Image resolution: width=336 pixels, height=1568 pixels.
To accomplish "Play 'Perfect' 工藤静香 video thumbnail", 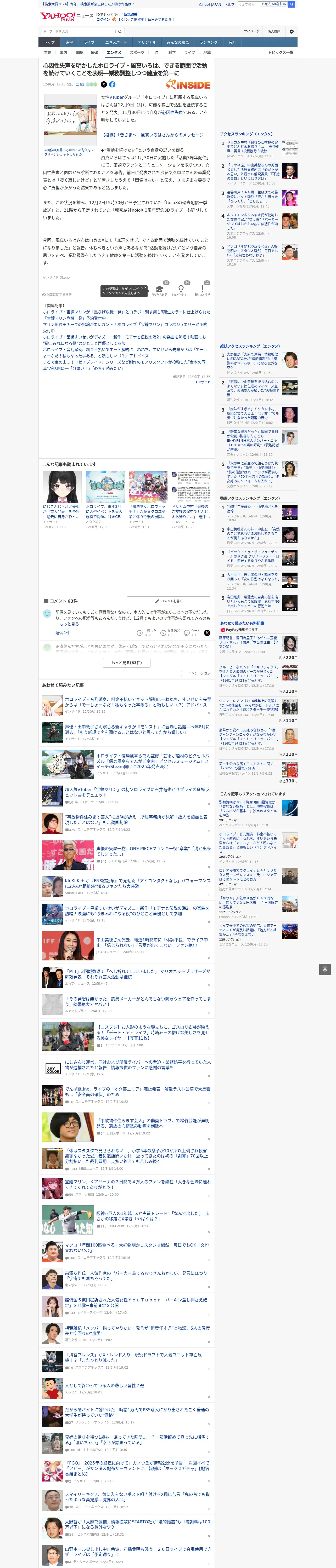I will [290, 512].
